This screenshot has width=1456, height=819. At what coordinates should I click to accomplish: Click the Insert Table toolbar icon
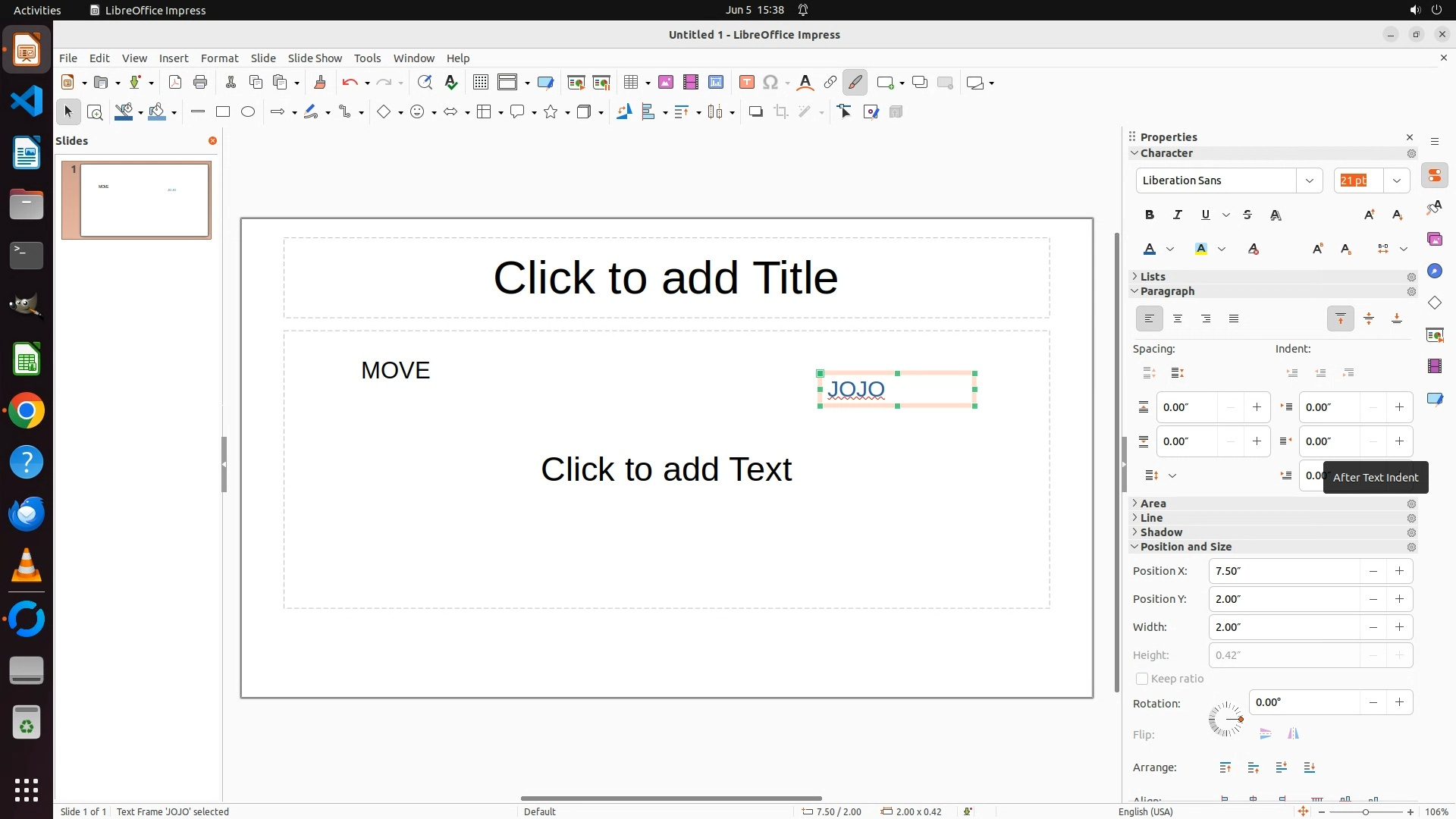click(x=630, y=83)
